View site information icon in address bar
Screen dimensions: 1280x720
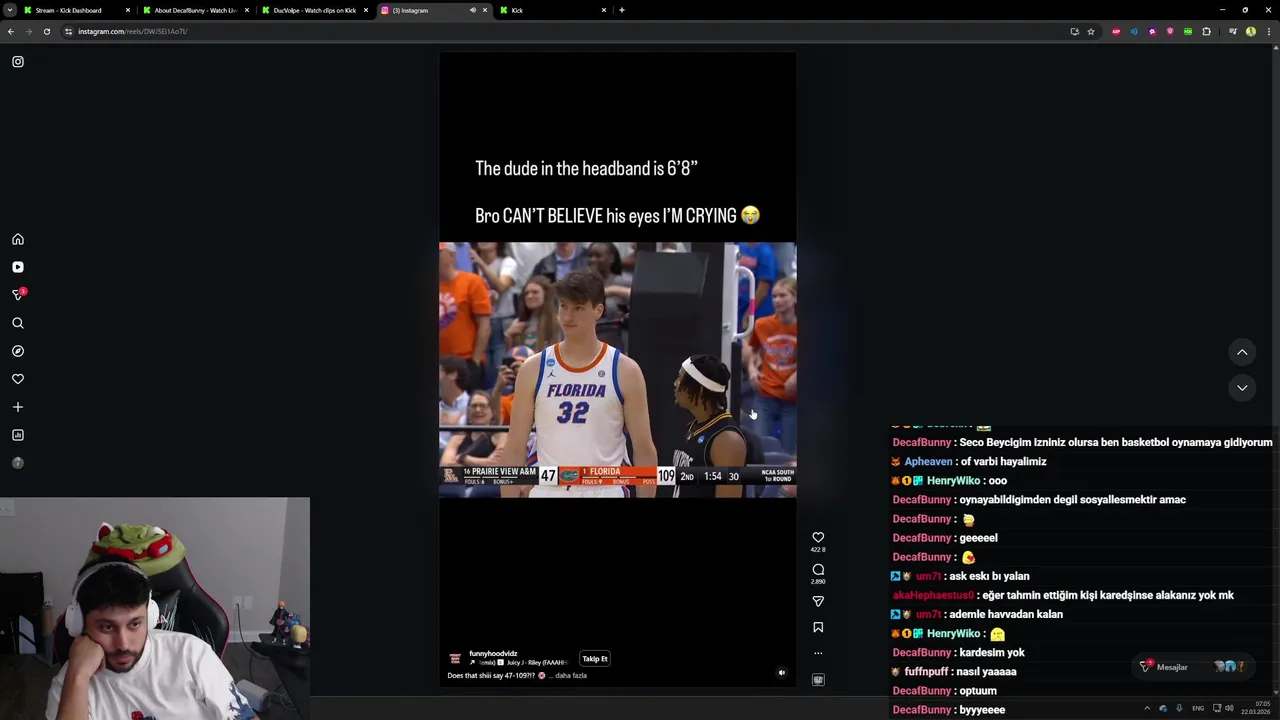[69, 31]
